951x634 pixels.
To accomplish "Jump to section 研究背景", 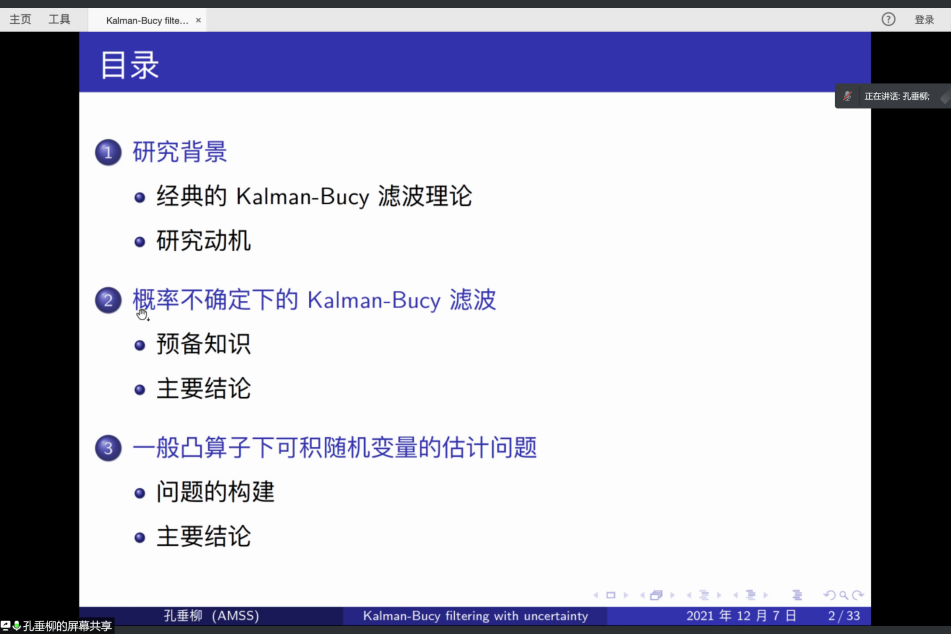I will tap(180, 152).
